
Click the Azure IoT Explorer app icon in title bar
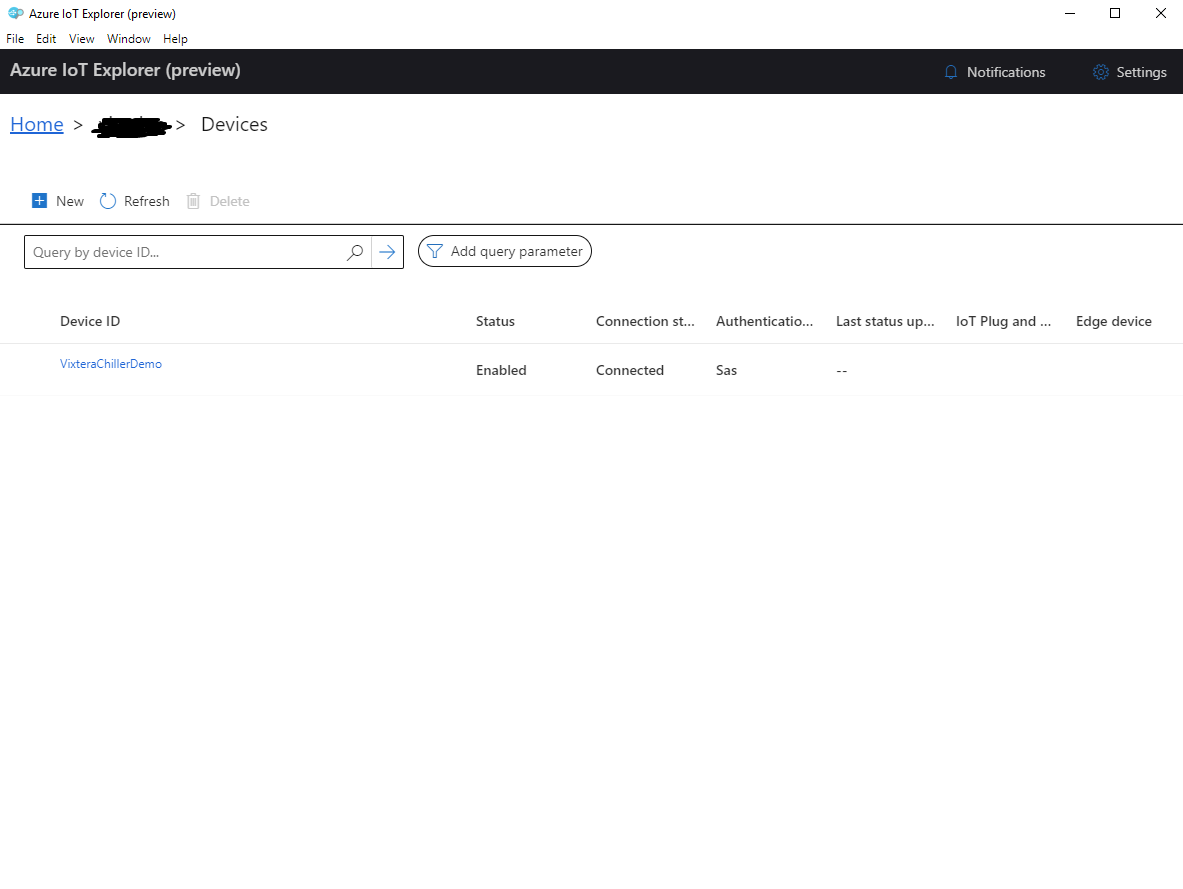point(15,14)
